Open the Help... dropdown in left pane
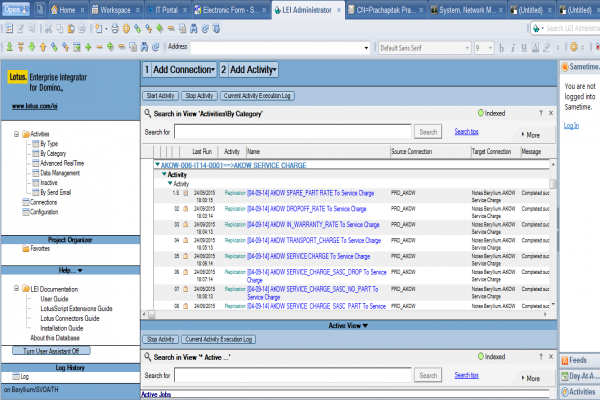This screenshot has height=400, width=600. tap(70, 270)
